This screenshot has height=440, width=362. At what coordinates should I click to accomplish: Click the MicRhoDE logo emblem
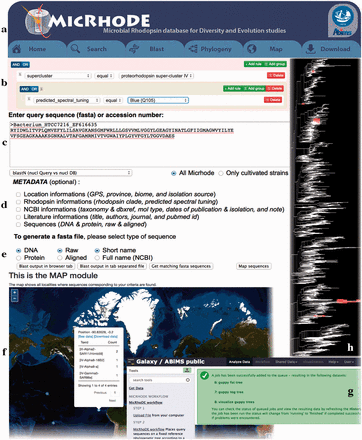click(x=37, y=21)
